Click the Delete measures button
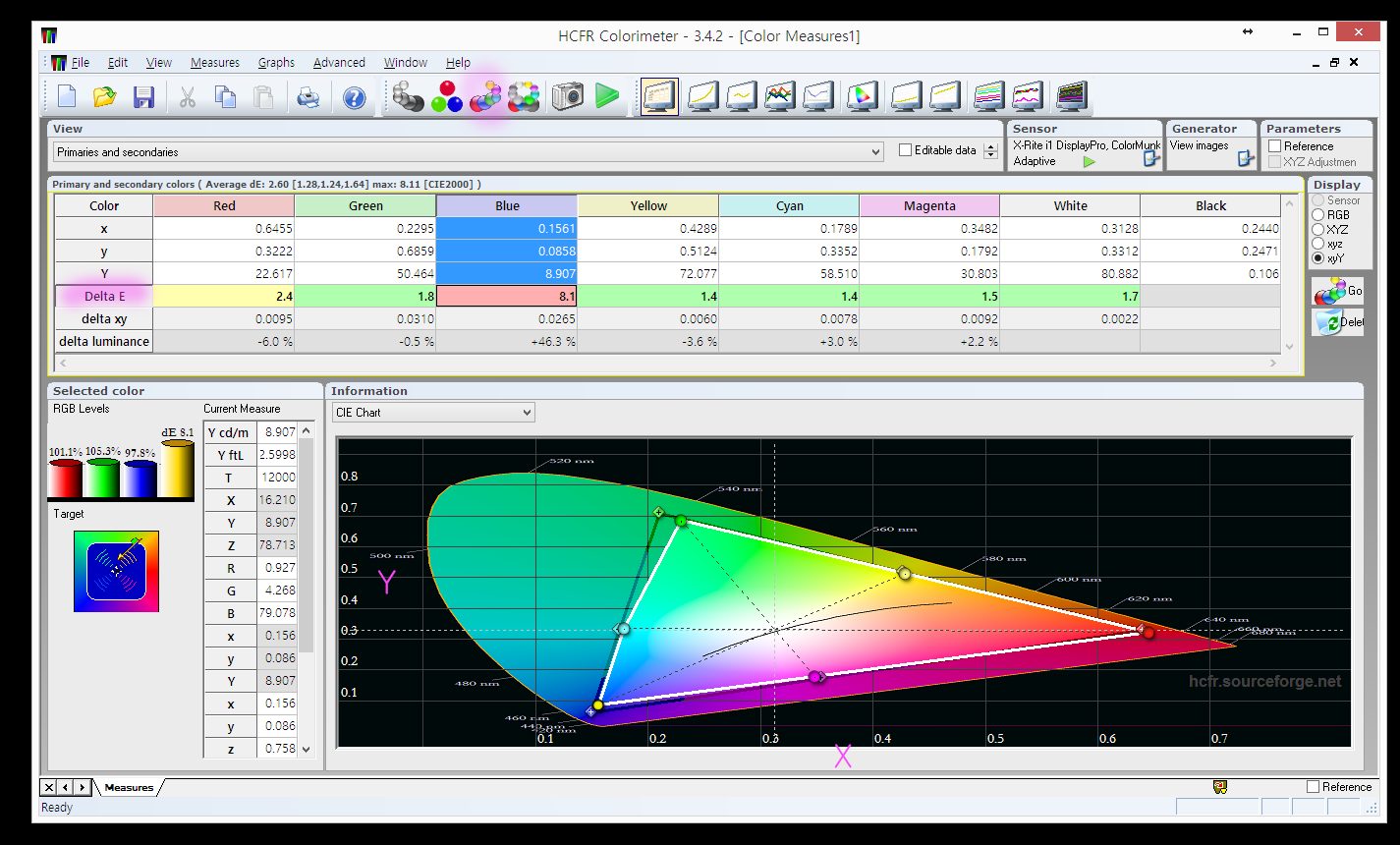1400x845 pixels. pyautogui.click(x=1337, y=322)
